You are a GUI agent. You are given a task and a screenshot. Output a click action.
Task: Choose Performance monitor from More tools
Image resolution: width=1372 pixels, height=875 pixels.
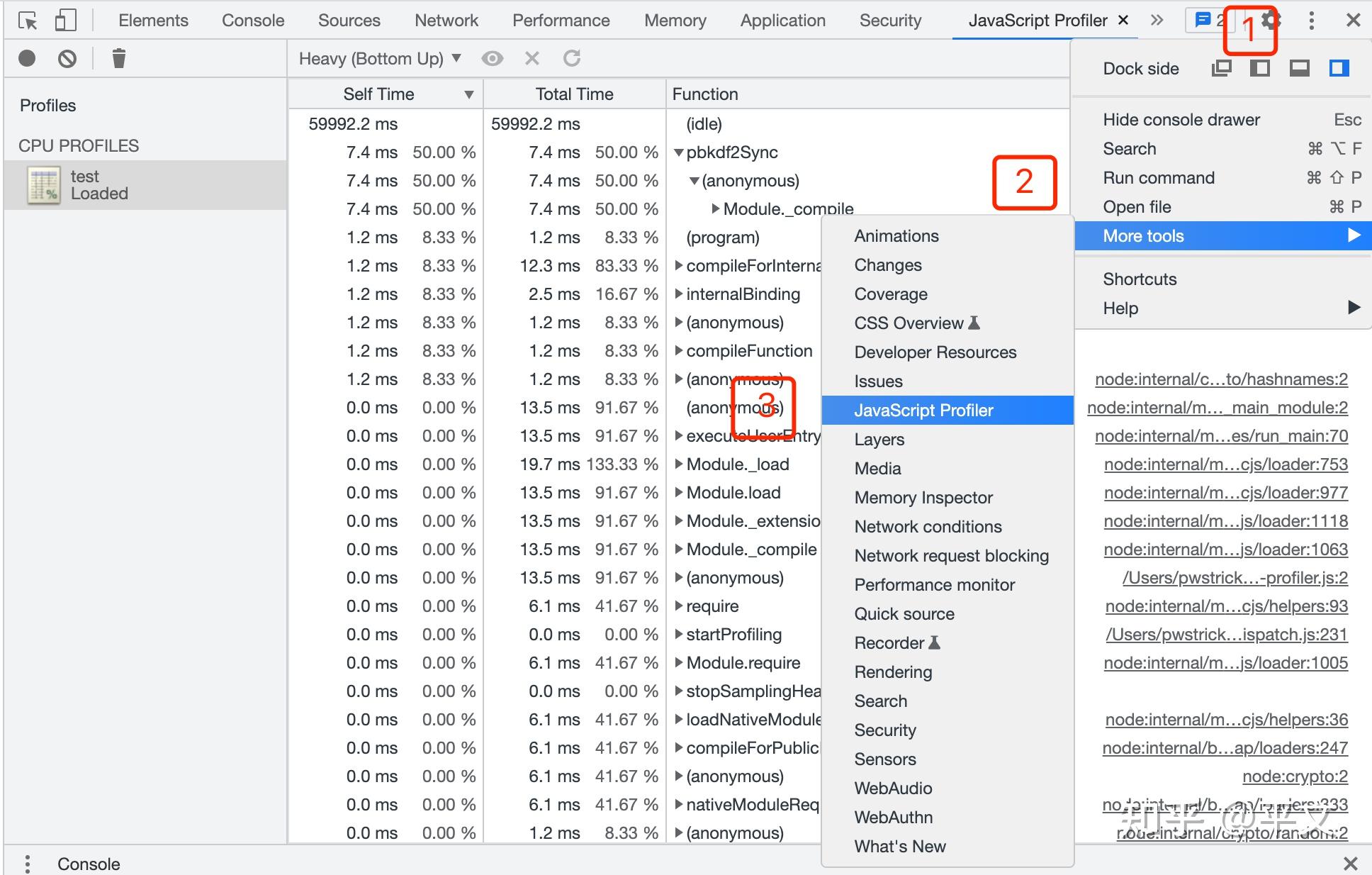[934, 585]
